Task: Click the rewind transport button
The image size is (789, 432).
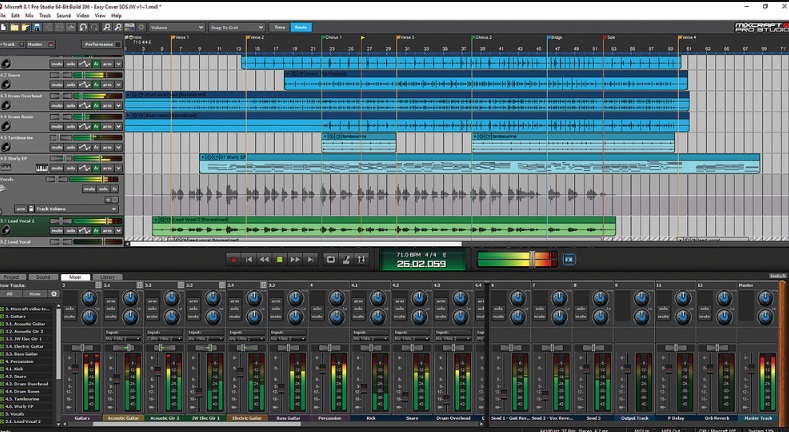Action: pos(264,260)
